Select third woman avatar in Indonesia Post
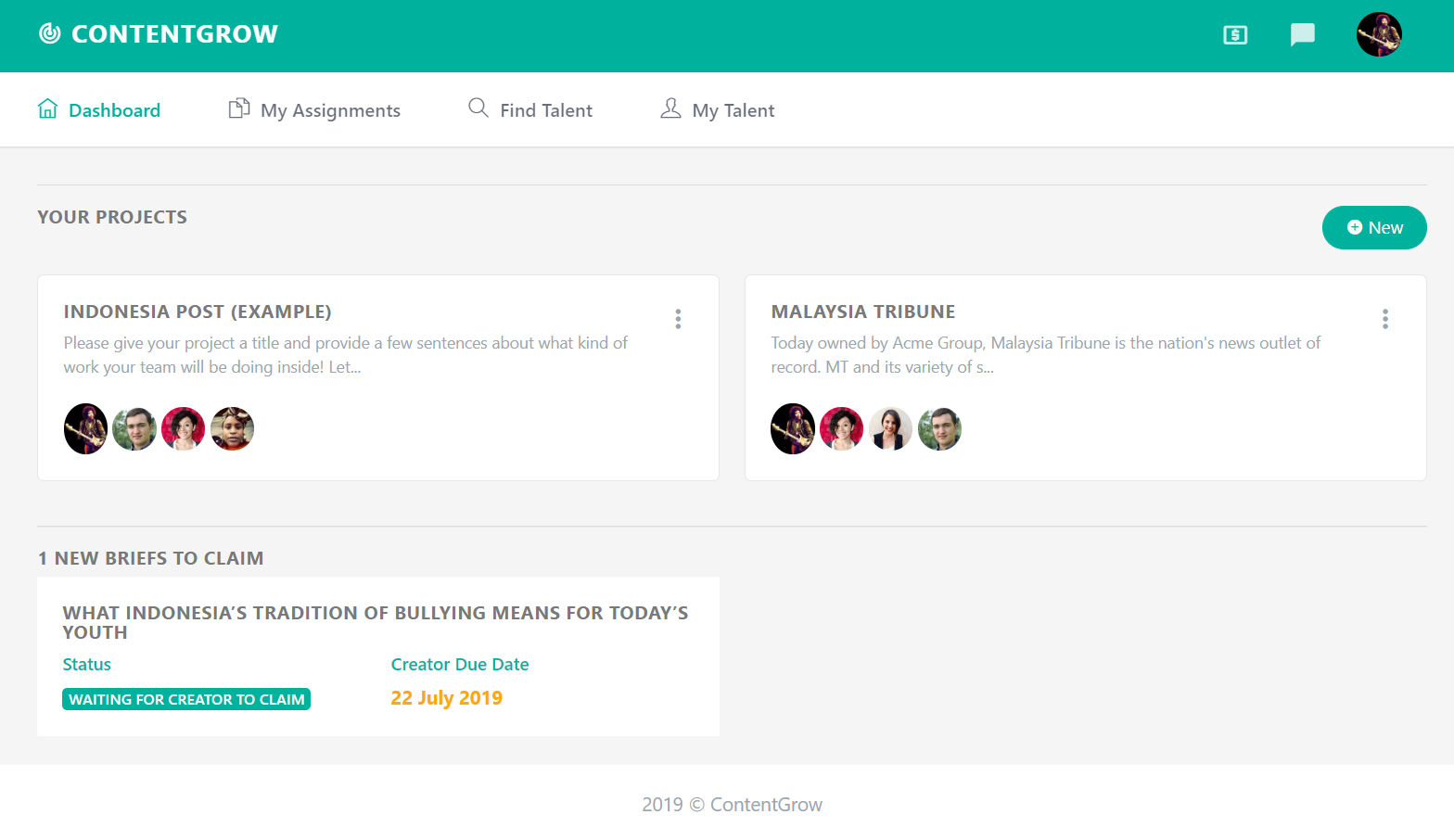The width and height of the screenshot is (1454, 840). pyautogui.click(x=184, y=428)
